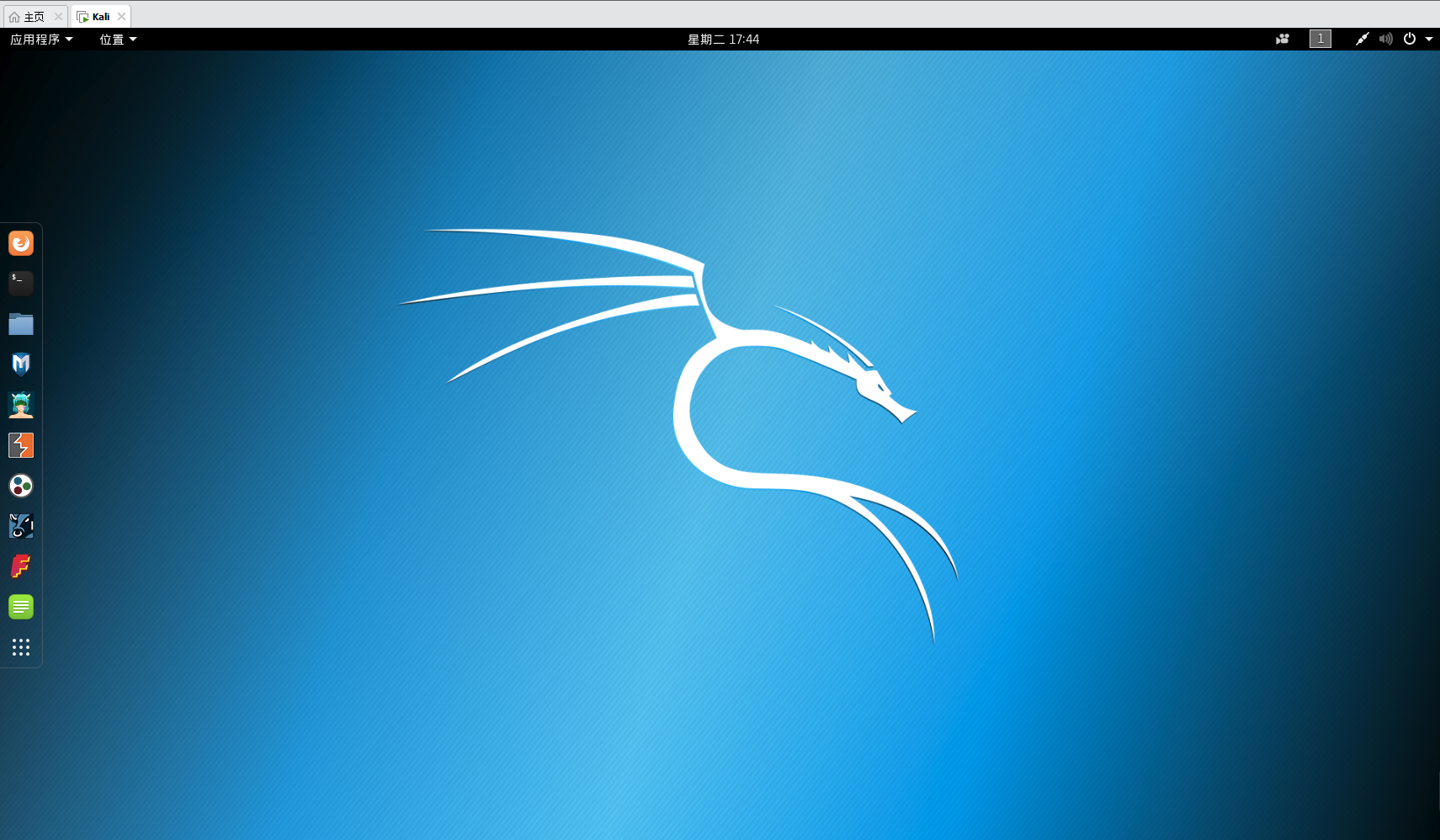Select workspace 1 indicator

(x=1320, y=39)
